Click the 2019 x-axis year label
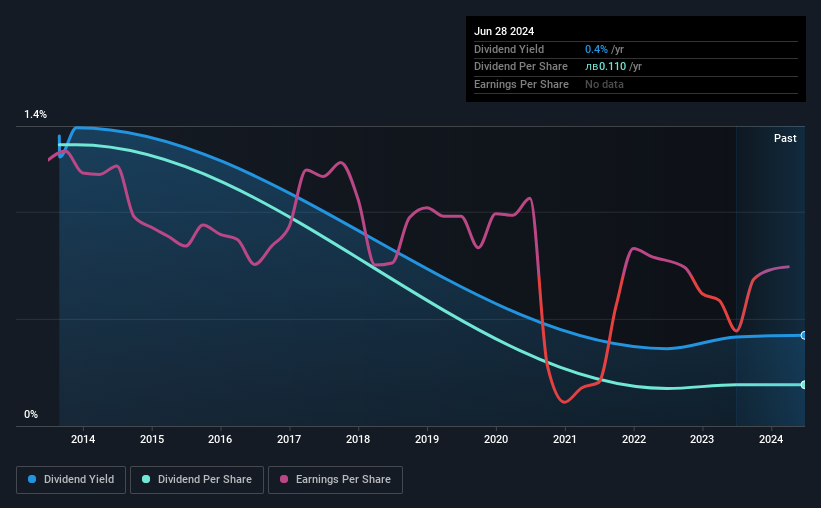821x508 pixels. 427,439
